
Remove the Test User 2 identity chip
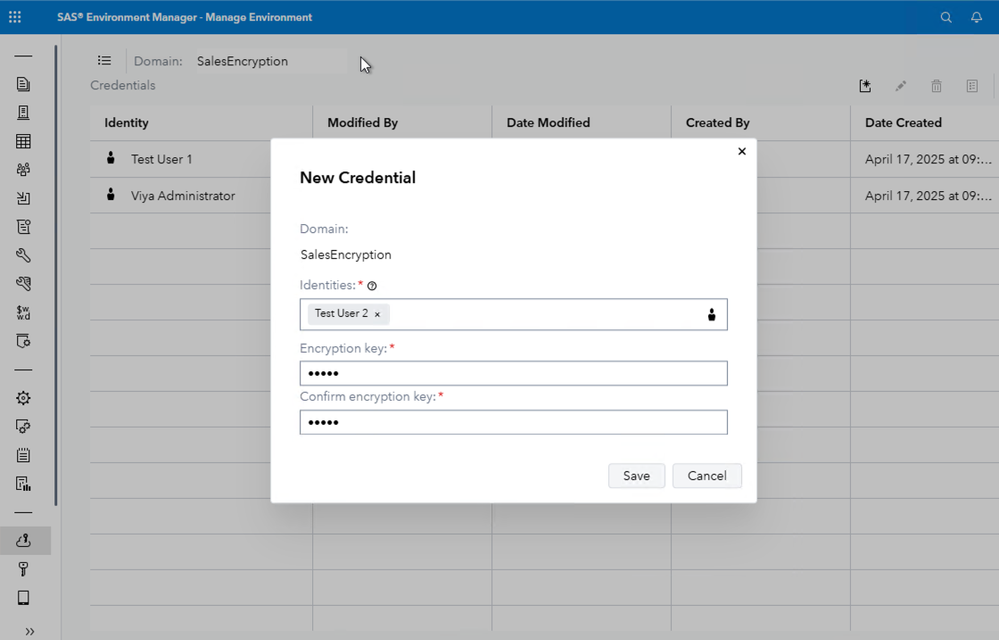pyautogui.click(x=377, y=314)
